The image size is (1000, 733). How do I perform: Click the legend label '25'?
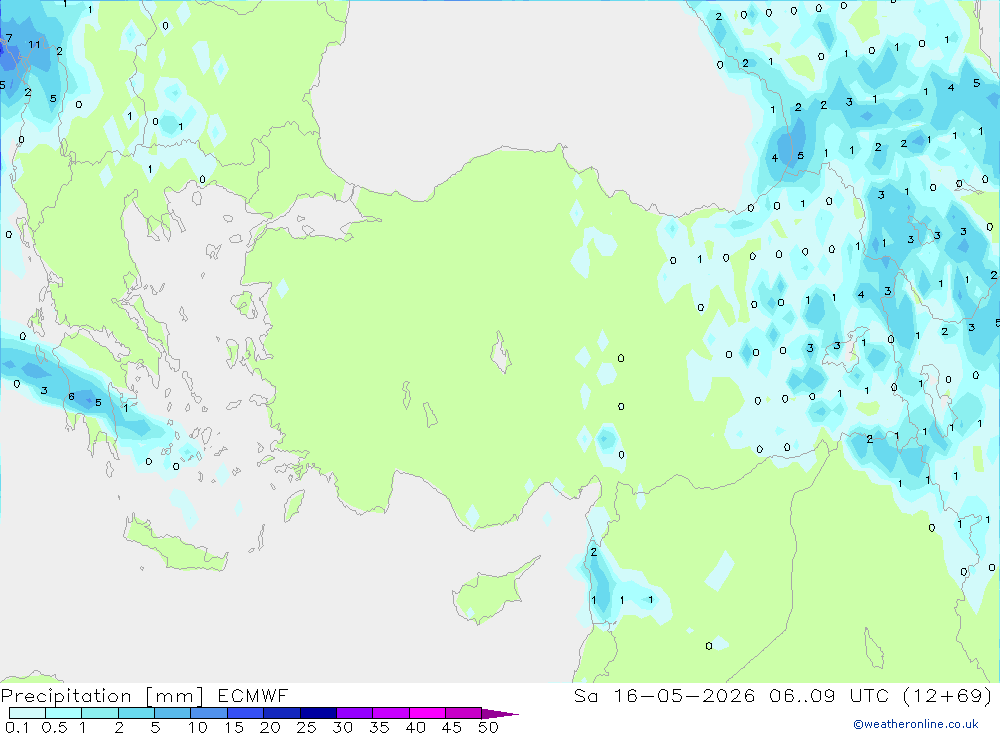coord(306,727)
